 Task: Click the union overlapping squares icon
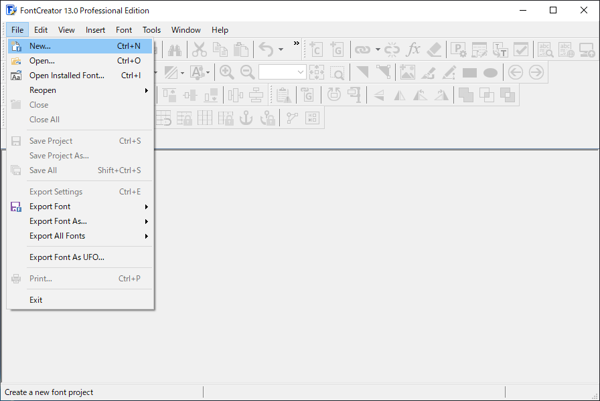click(466, 95)
